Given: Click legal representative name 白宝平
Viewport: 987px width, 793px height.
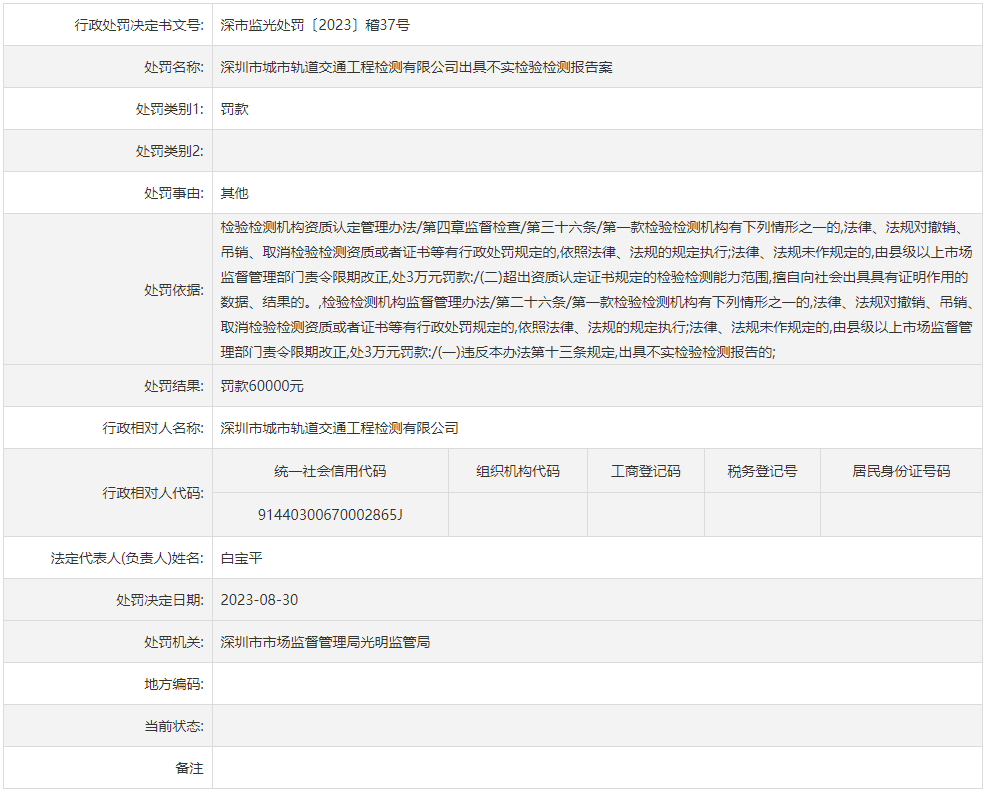Looking at the screenshot, I should [242, 558].
